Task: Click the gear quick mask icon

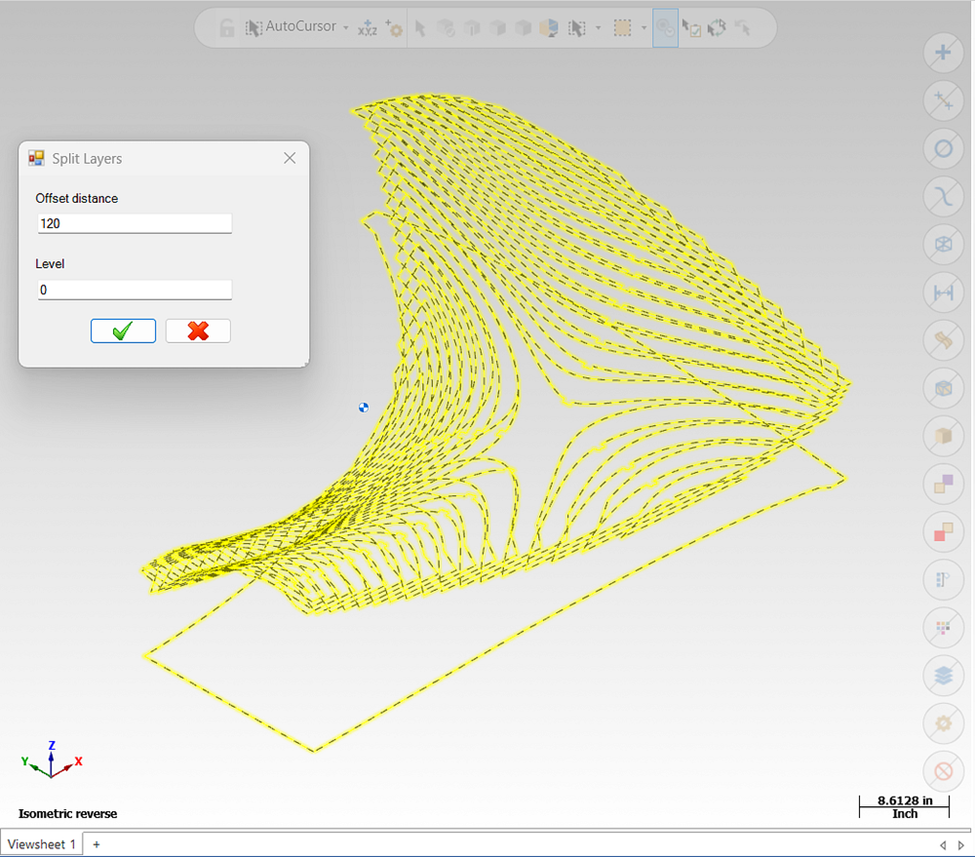Action: coord(943,723)
